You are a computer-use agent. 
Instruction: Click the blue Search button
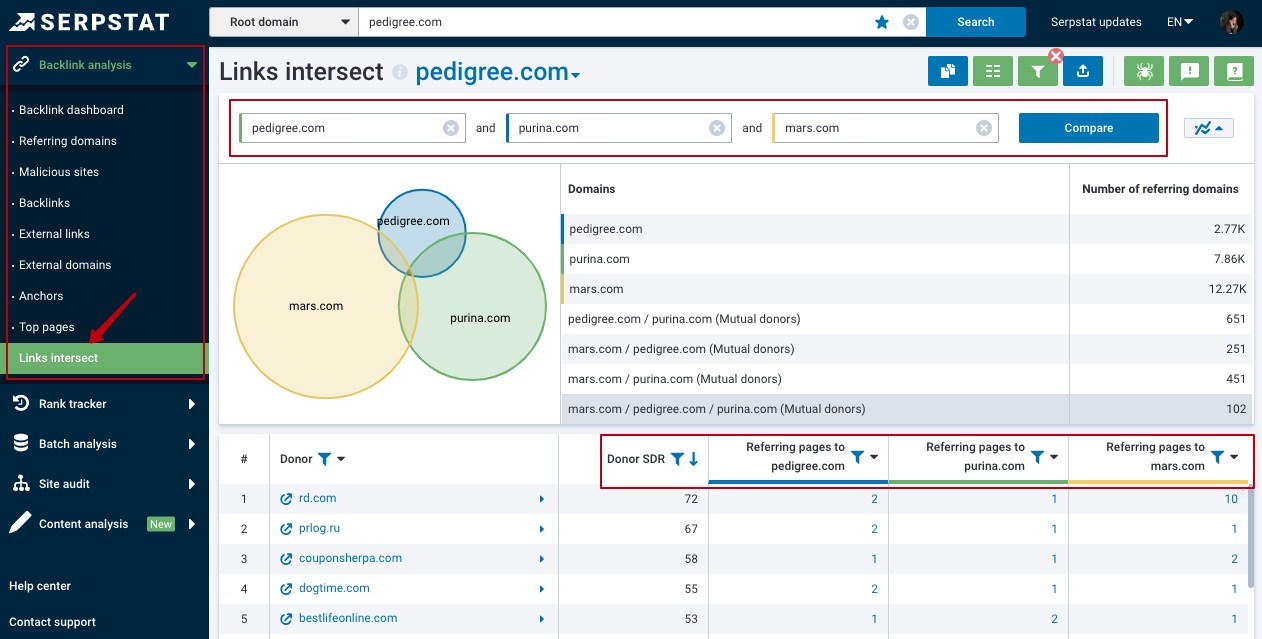pyautogui.click(x=976, y=22)
